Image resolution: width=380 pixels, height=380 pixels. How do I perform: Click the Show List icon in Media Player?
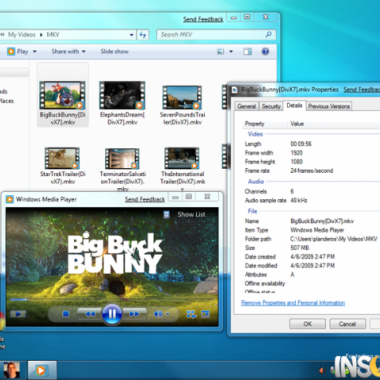tap(167, 215)
